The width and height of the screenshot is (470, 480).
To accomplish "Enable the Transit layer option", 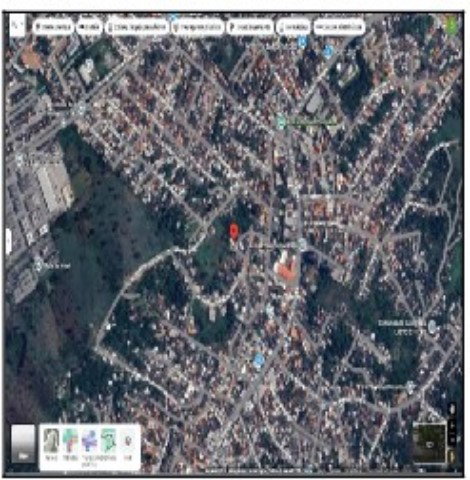I will 89,447.
